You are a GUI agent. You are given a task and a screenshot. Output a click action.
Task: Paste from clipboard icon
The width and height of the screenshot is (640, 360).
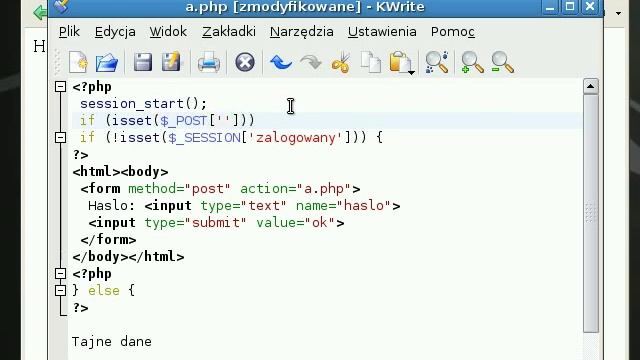tap(399, 62)
